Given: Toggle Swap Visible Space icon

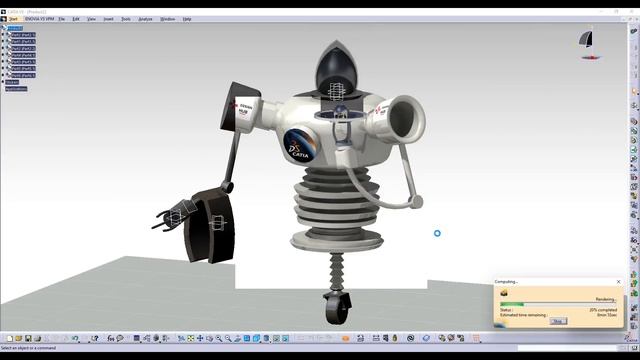Looking at the screenshot, I should 285,338.
